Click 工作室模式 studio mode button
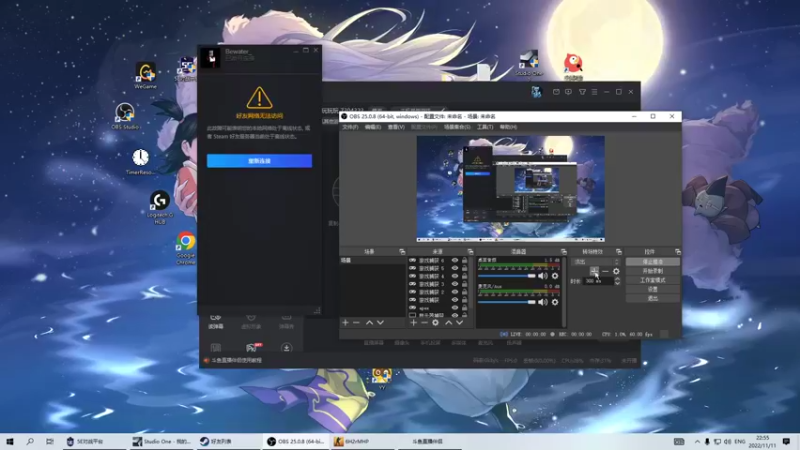This screenshot has width=800, height=450. [x=653, y=280]
